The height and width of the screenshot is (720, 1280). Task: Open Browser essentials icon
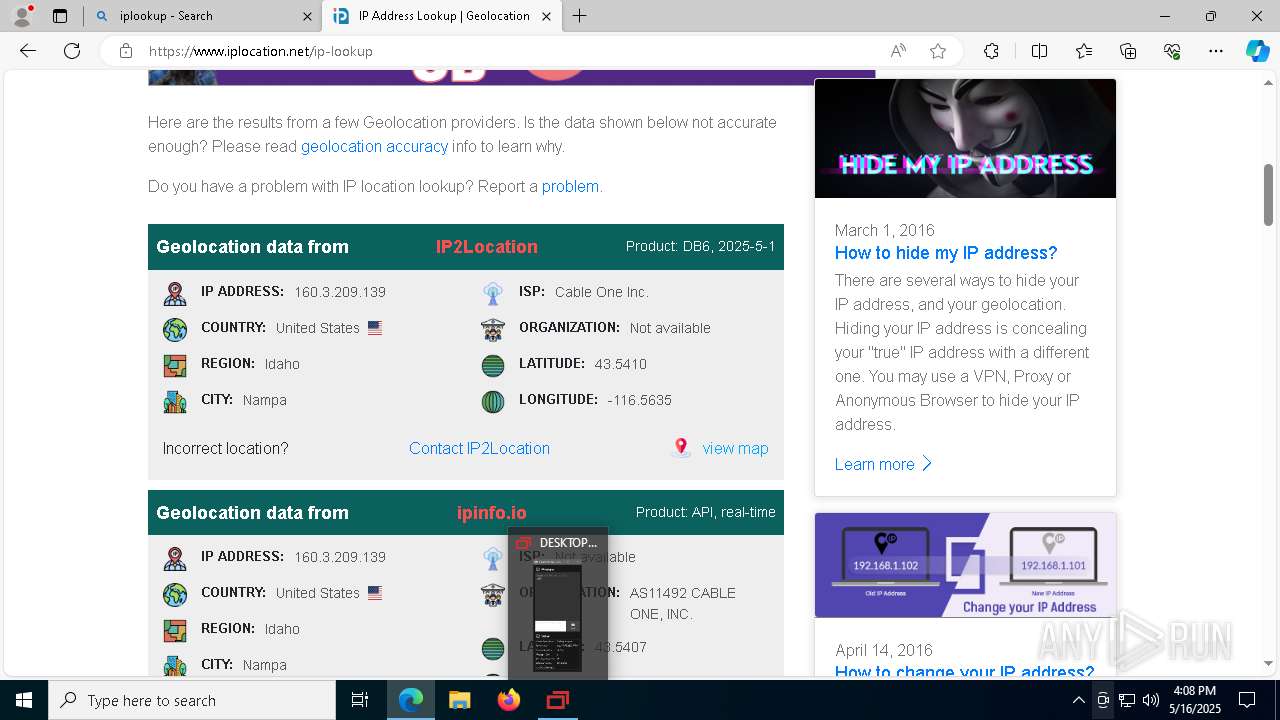coord(1172,51)
